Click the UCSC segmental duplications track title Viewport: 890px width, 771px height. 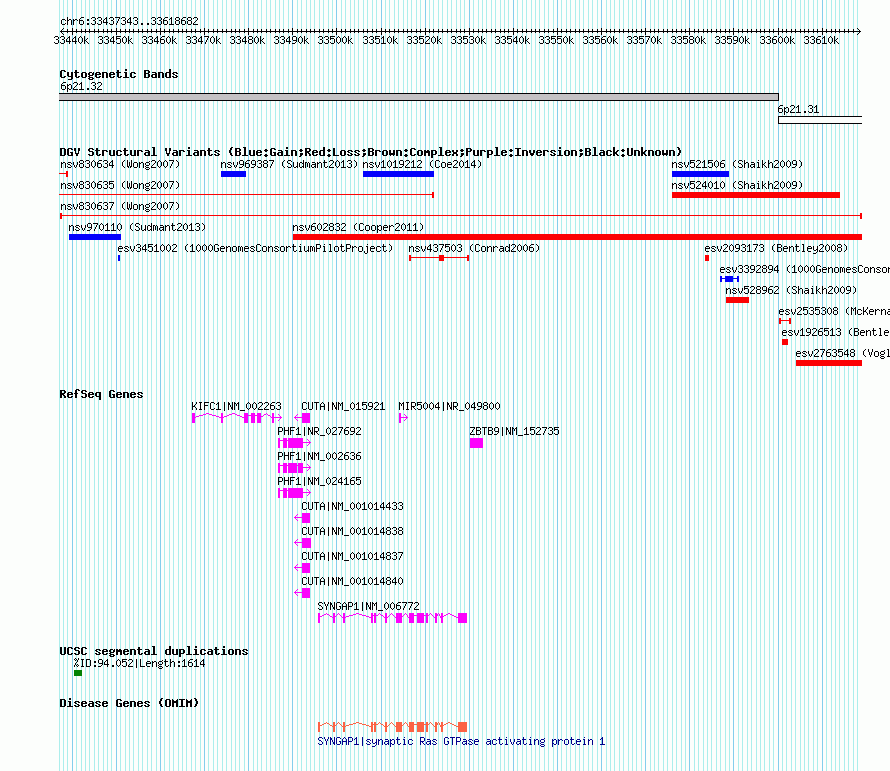[154, 651]
